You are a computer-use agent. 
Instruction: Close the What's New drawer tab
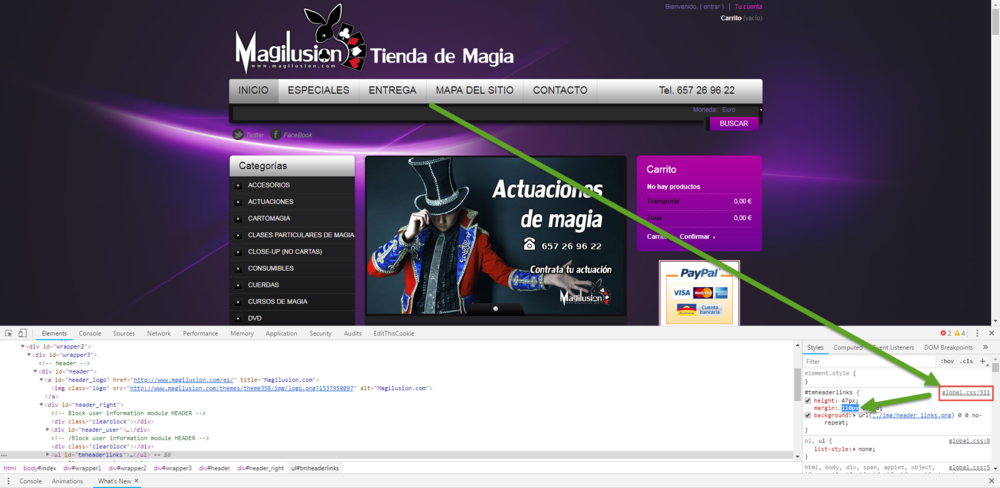click(x=136, y=480)
